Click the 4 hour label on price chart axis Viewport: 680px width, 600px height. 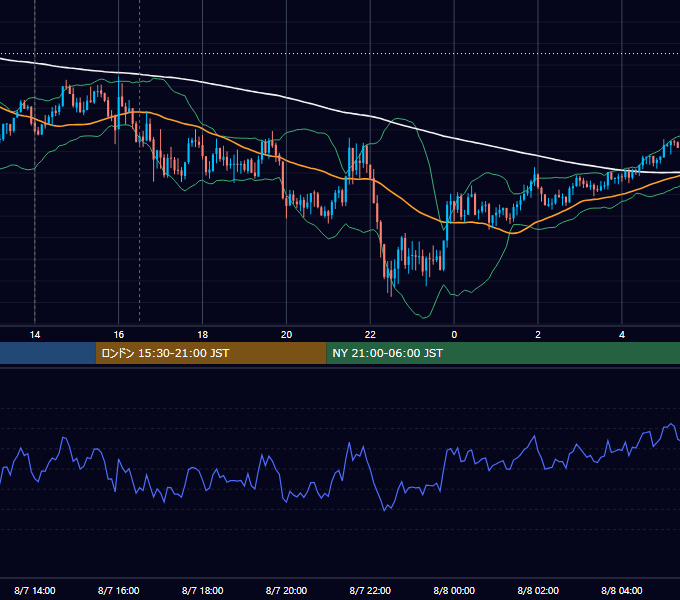coord(622,335)
